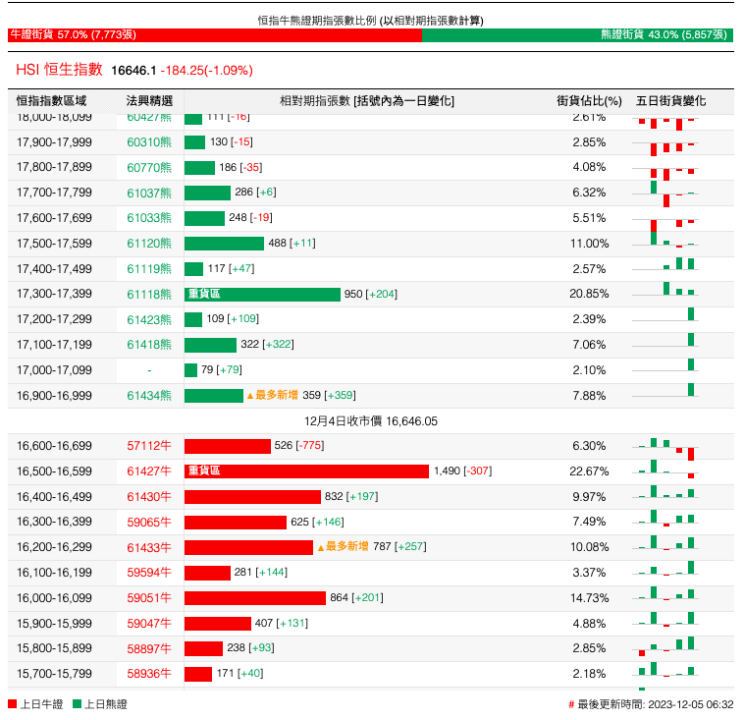
Task: Open the 61433牛 bull warrant link
Action: point(149,547)
